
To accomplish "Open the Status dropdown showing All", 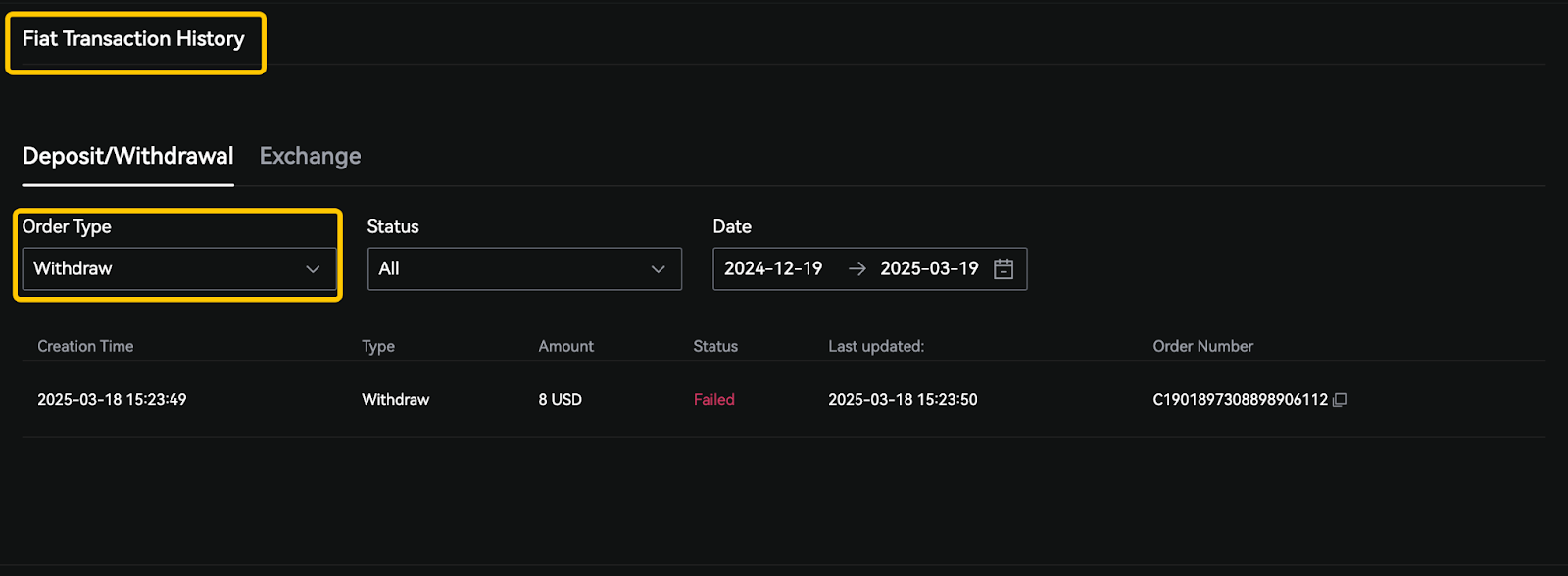I will pos(524,268).
